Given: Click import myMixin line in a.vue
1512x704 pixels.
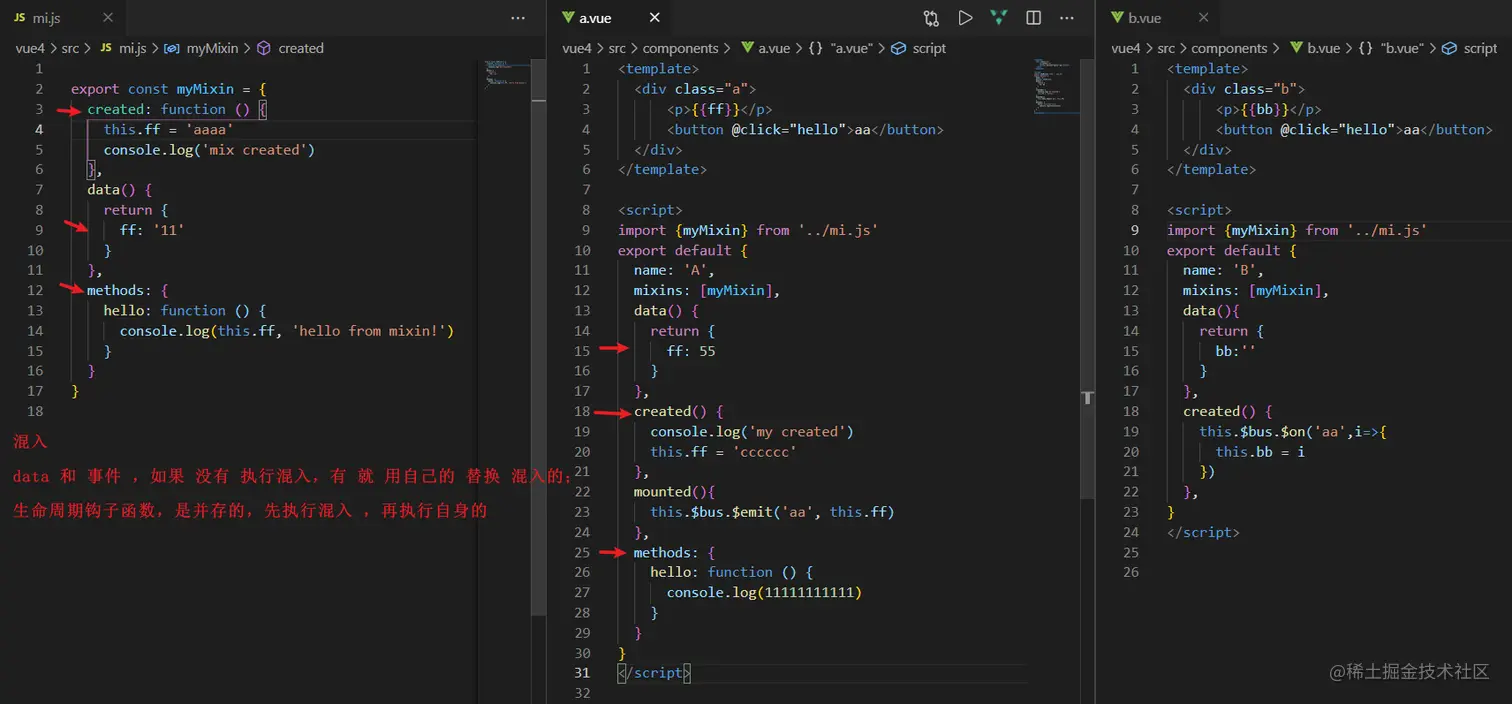Looking at the screenshot, I should click(748, 230).
